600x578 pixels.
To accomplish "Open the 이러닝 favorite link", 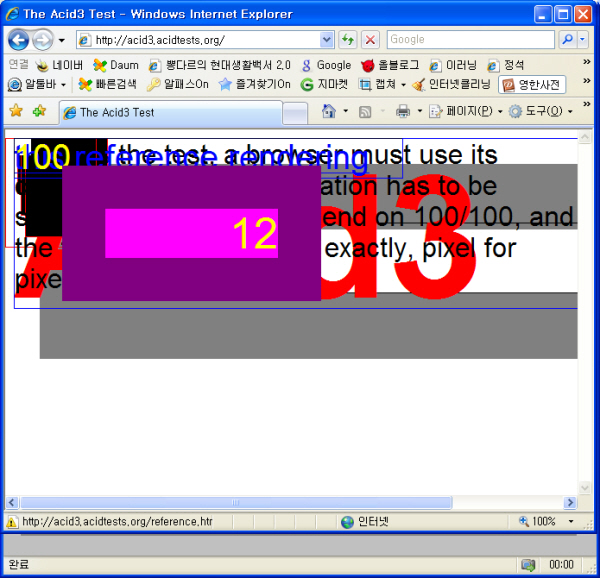I will pyautogui.click(x=453, y=65).
